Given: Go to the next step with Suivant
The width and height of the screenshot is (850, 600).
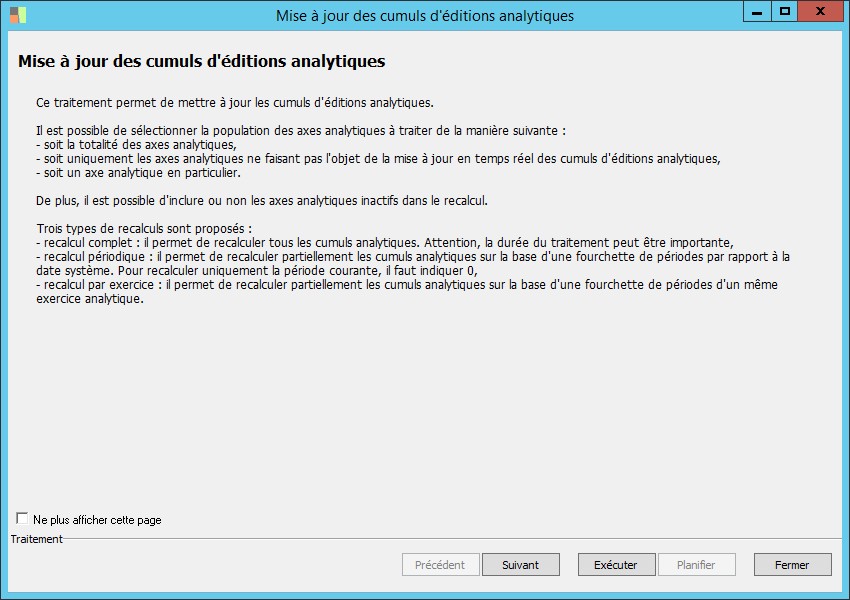Looking at the screenshot, I should coord(520,565).
